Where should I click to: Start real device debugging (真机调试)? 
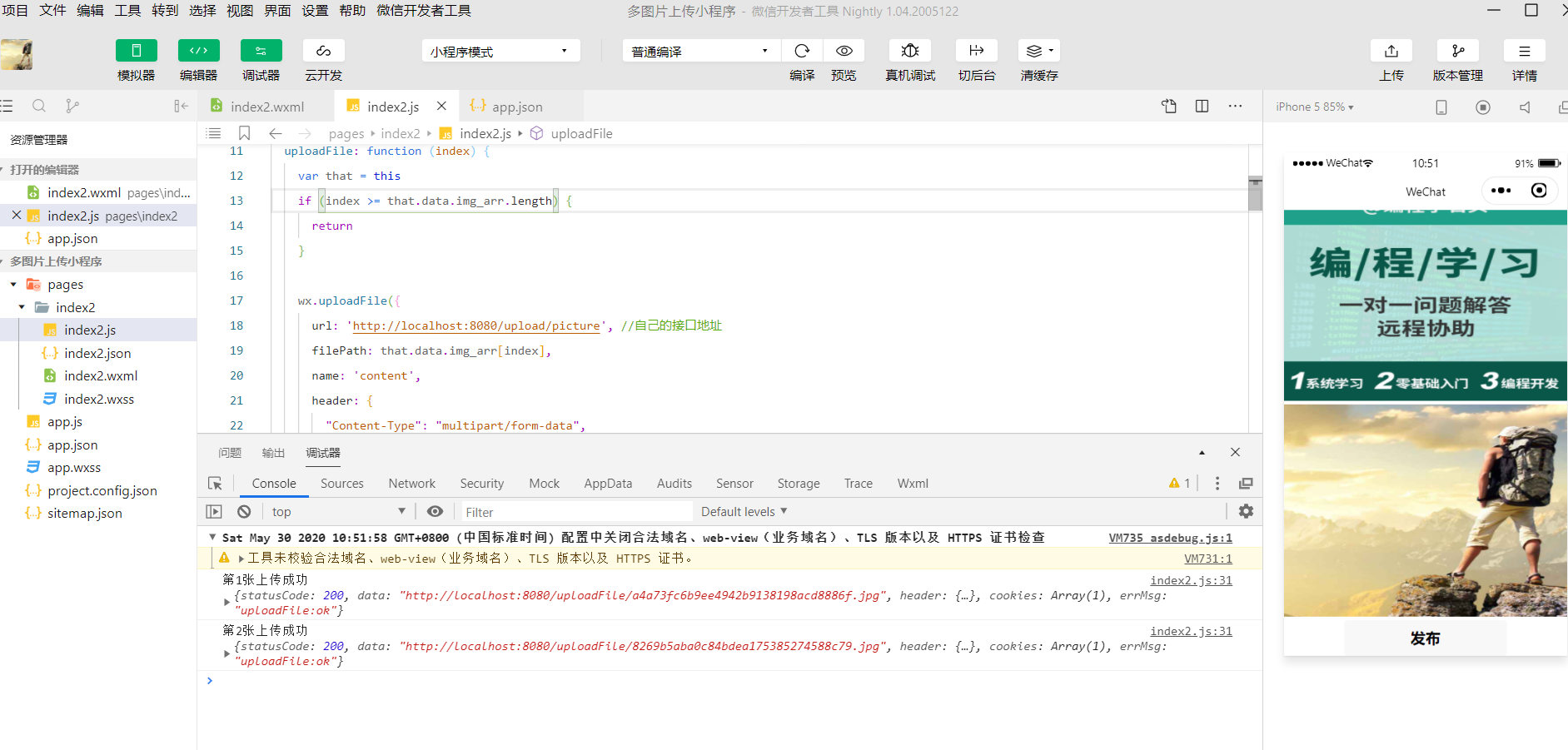pos(910,51)
